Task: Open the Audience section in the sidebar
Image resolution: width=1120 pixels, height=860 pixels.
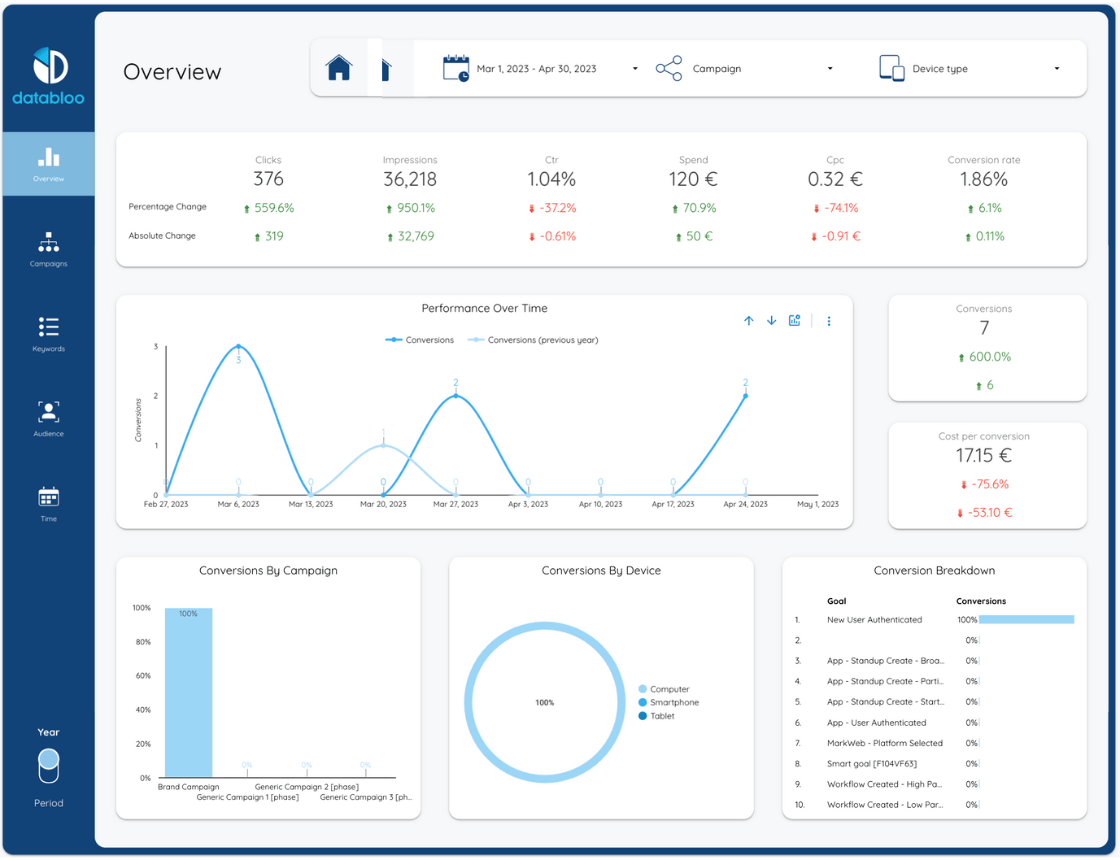Action: click(x=47, y=415)
